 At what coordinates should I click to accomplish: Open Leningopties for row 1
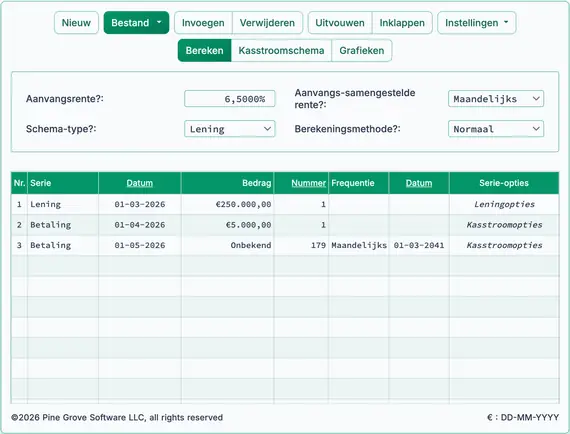click(x=504, y=204)
